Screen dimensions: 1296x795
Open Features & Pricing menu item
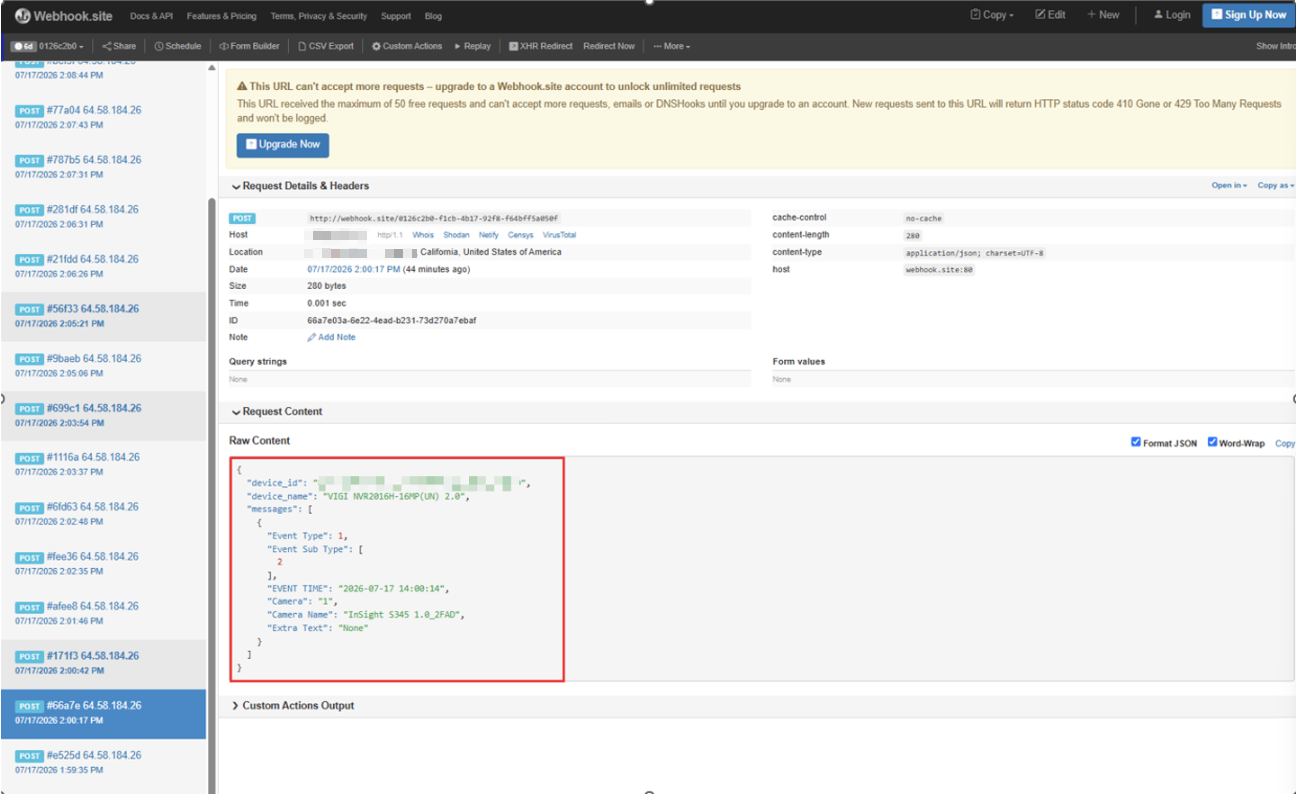click(x=221, y=16)
